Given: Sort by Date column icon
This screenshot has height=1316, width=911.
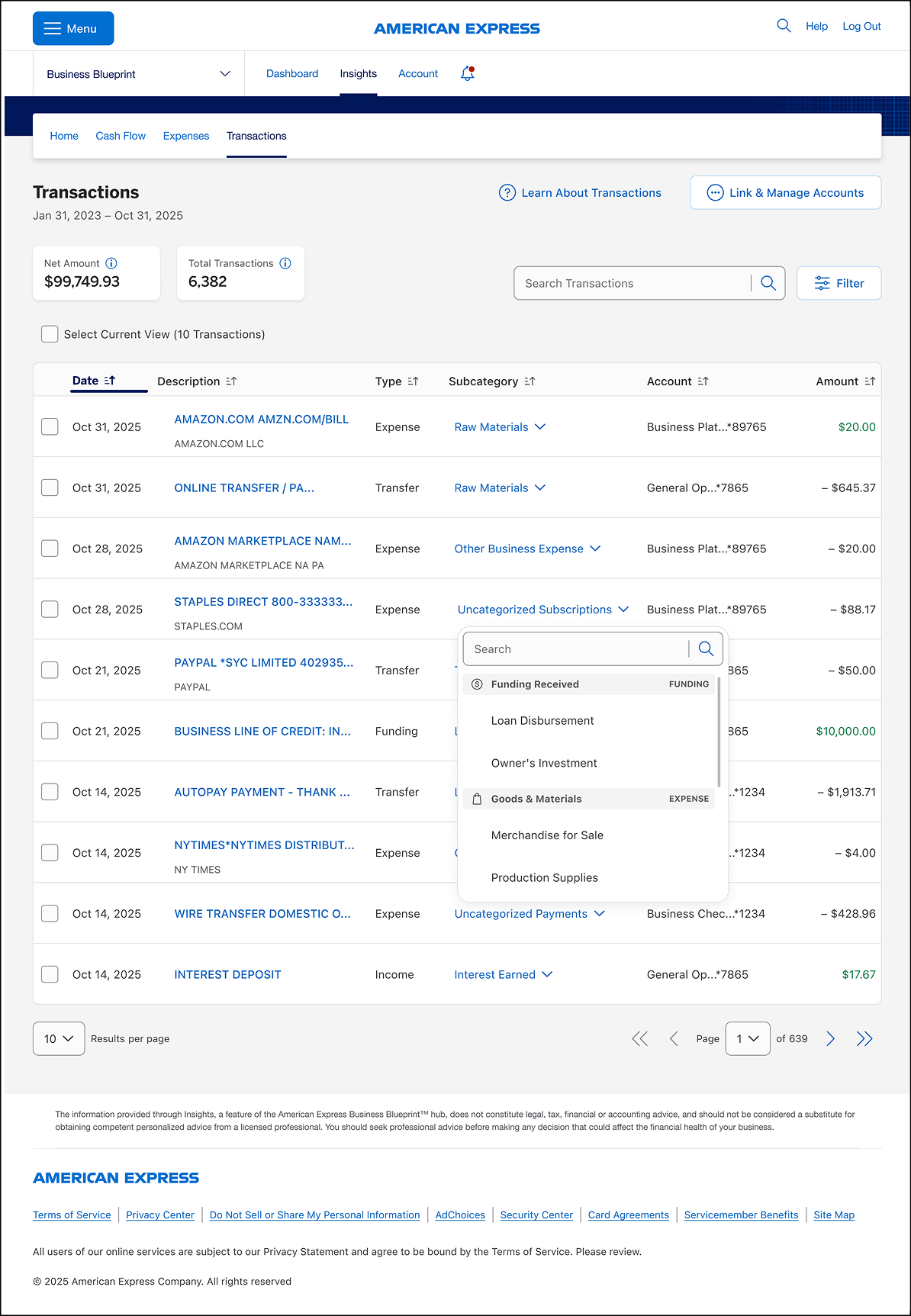Looking at the screenshot, I should pyautogui.click(x=110, y=381).
